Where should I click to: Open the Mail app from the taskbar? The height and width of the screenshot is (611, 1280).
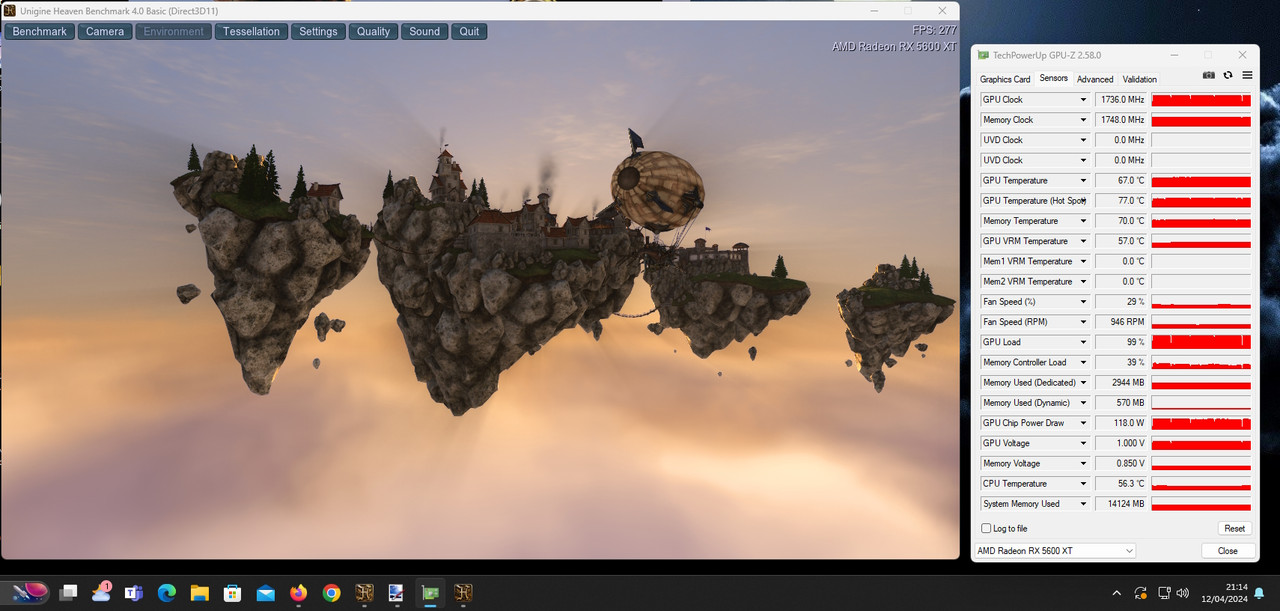point(266,593)
